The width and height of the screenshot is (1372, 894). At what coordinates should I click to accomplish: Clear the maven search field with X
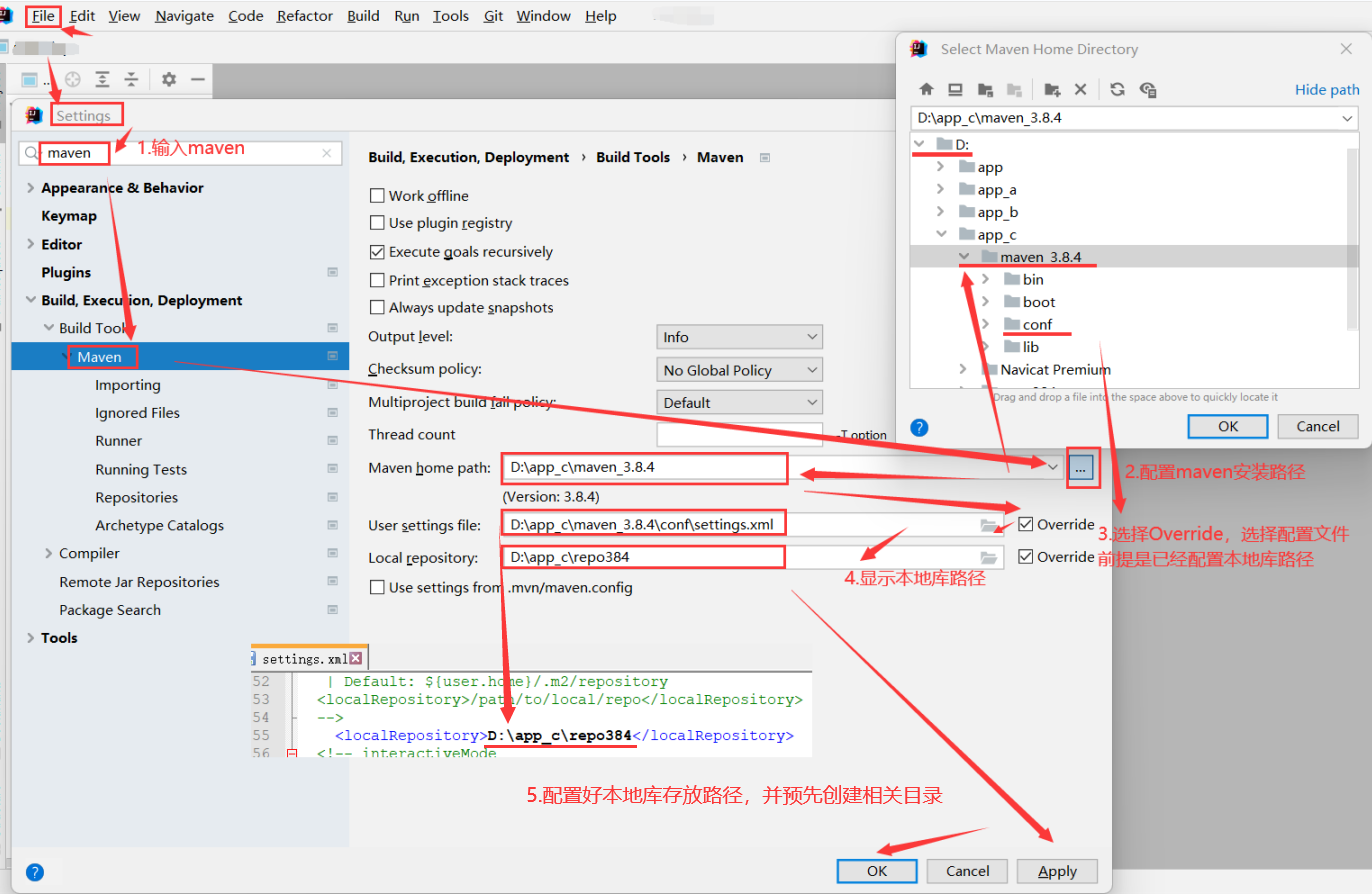(x=326, y=153)
